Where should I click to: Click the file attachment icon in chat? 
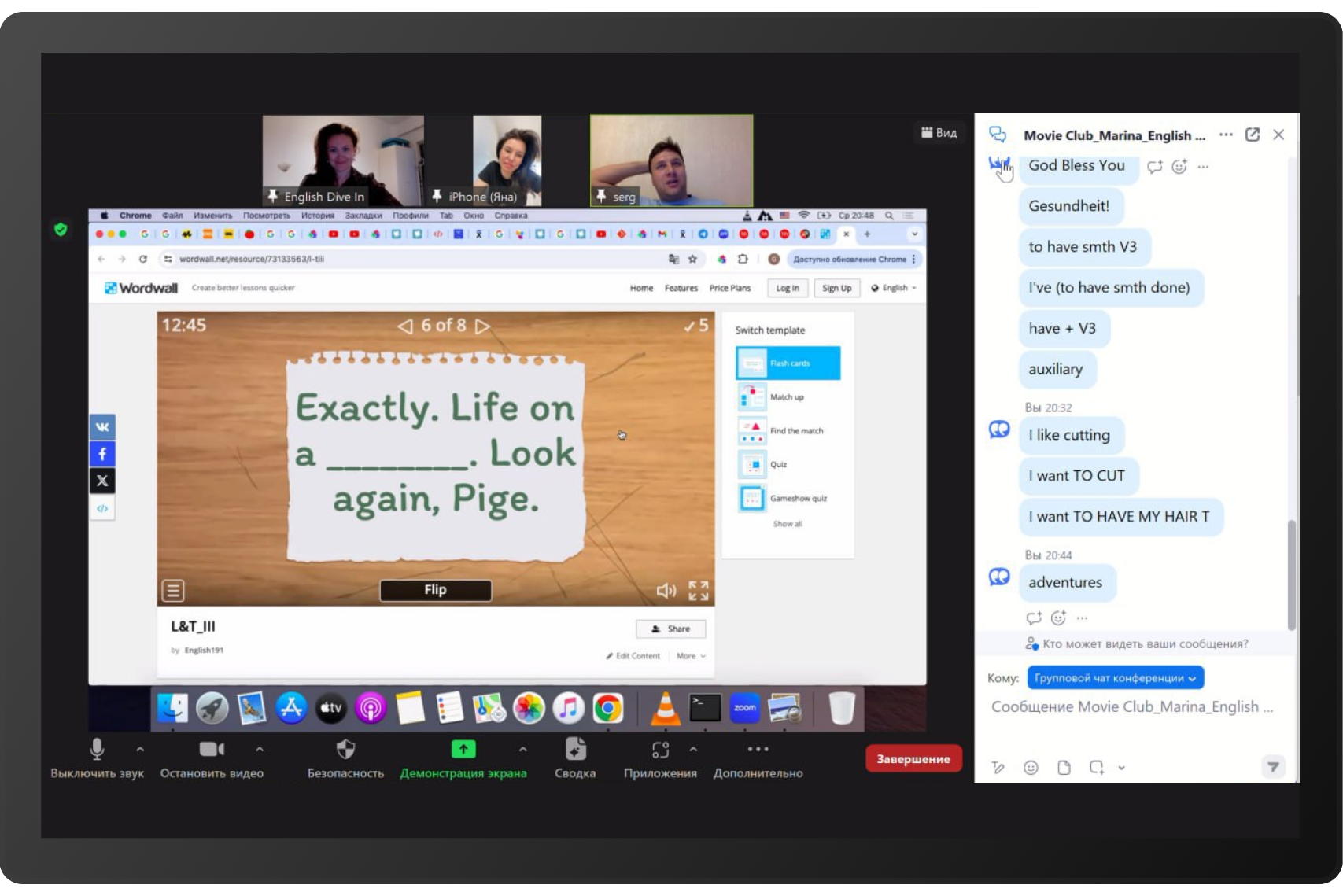click(1064, 768)
